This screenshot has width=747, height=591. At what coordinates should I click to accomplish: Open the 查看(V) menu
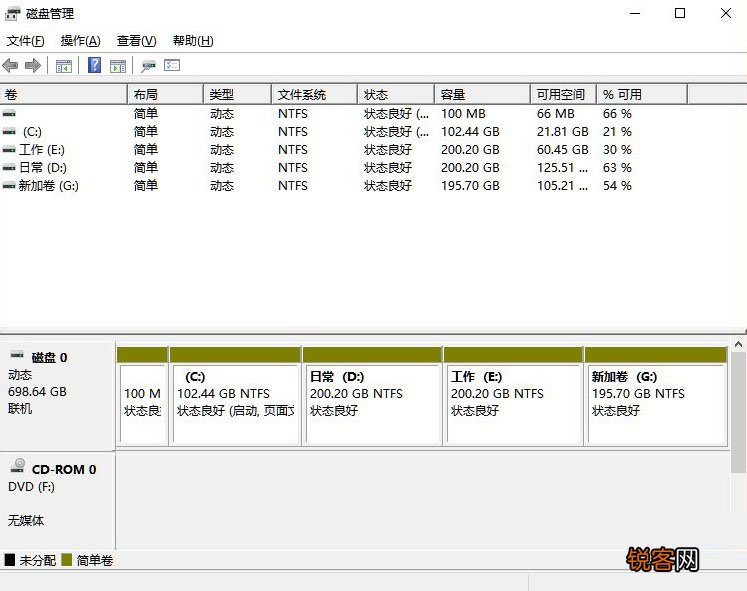(x=136, y=41)
